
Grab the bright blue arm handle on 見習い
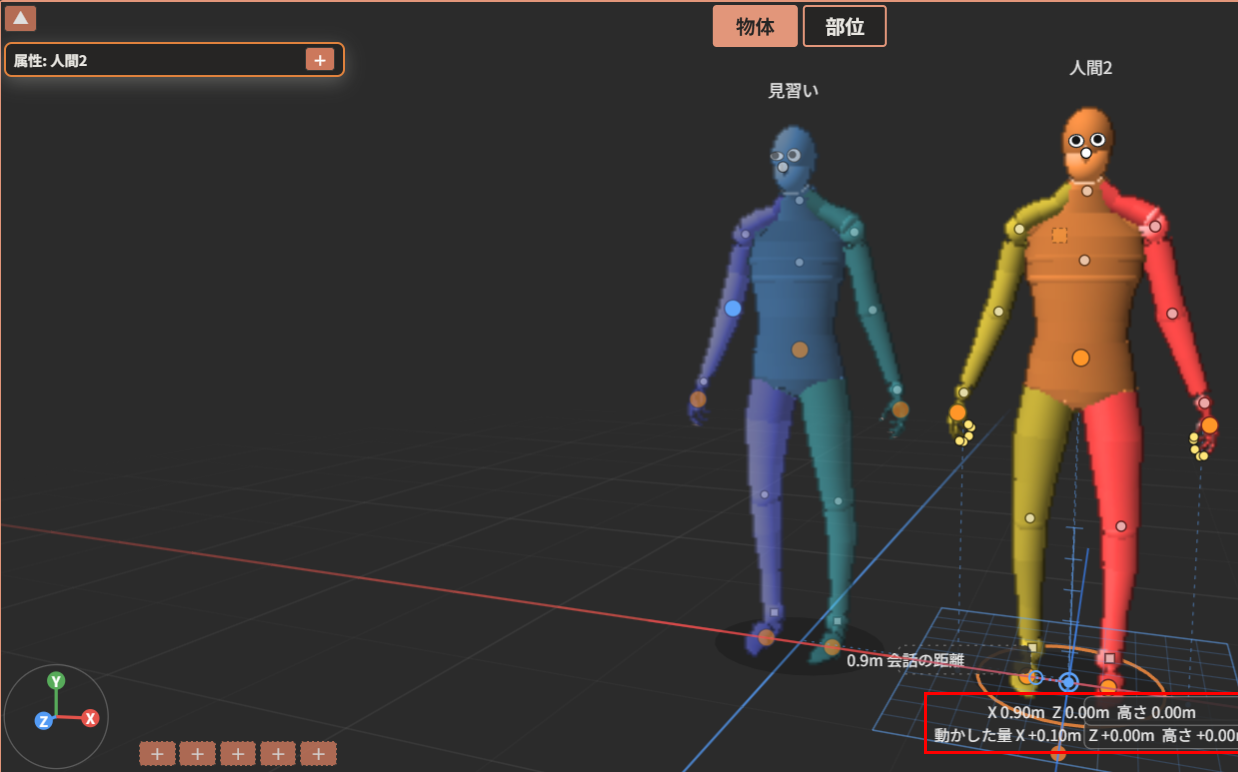[733, 308]
